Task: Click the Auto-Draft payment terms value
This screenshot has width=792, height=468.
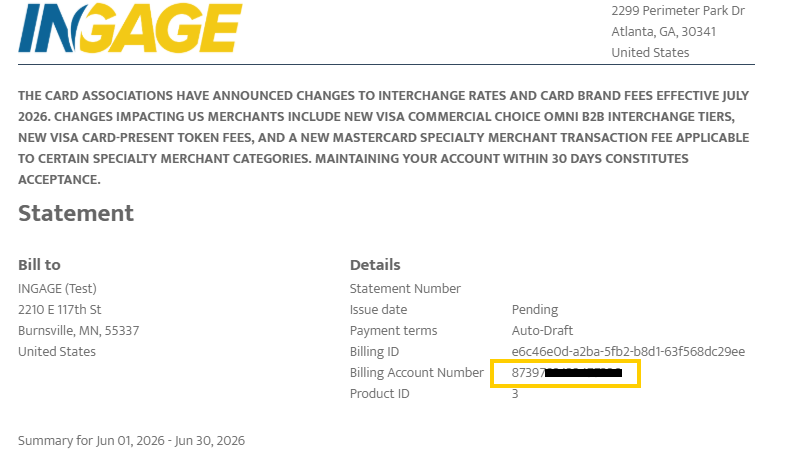Action: pyautogui.click(x=542, y=331)
